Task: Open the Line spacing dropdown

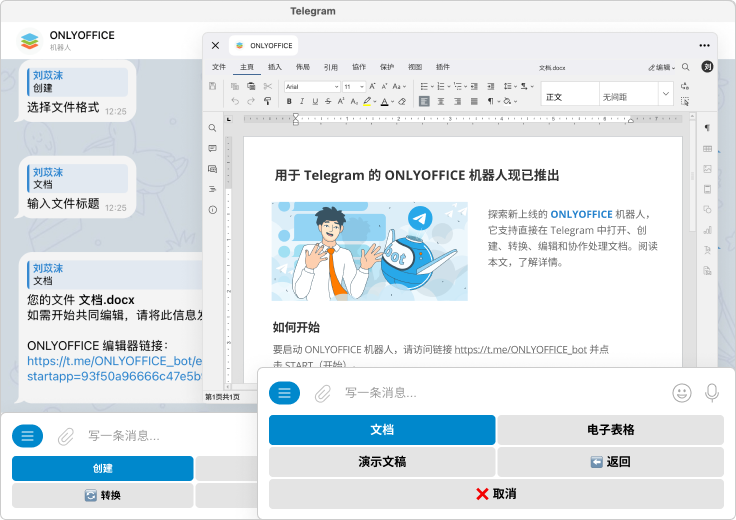Action: 510,86
